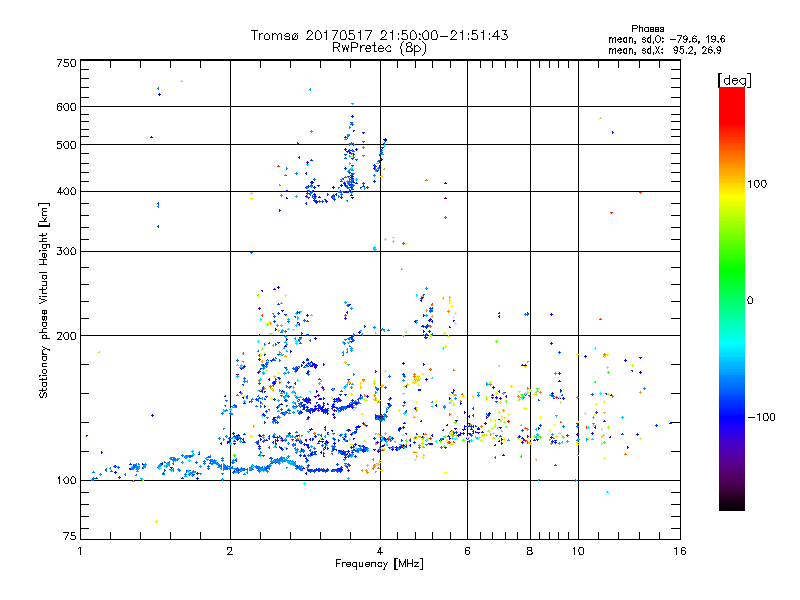Click the y-axis '750' tick label
This screenshot has height=600, width=800.
pyautogui.click(x=66, y=63)
